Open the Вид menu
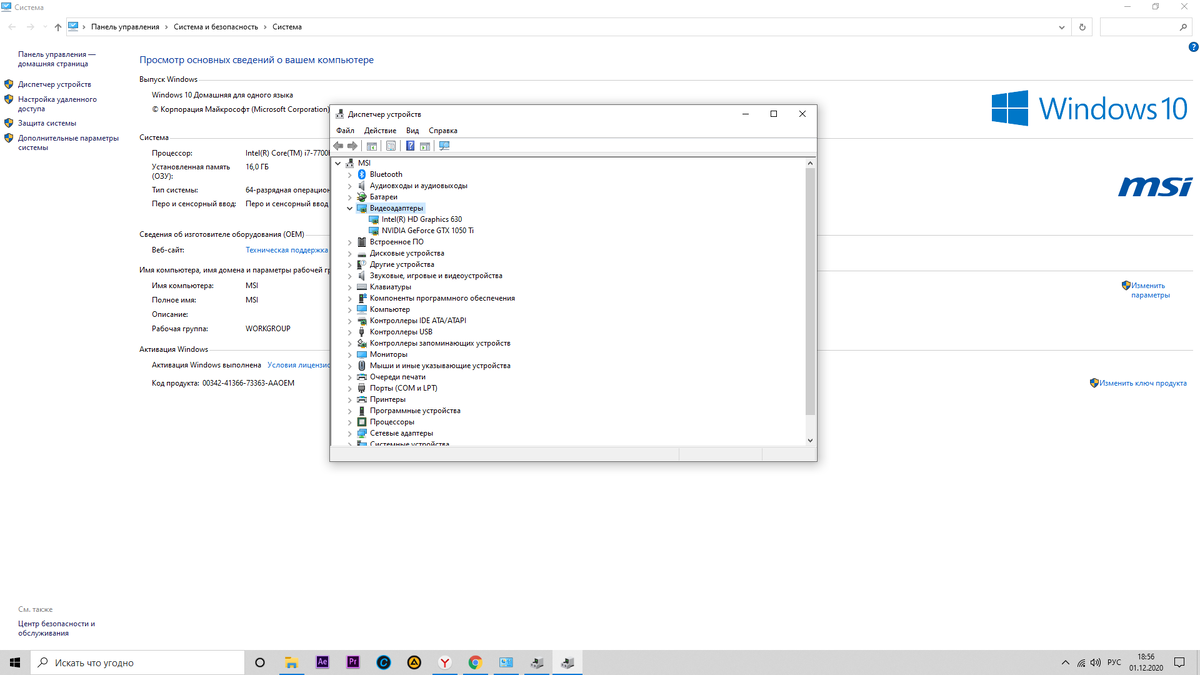The height and width of the screenshot is (675, 1200). click(412, 130)
